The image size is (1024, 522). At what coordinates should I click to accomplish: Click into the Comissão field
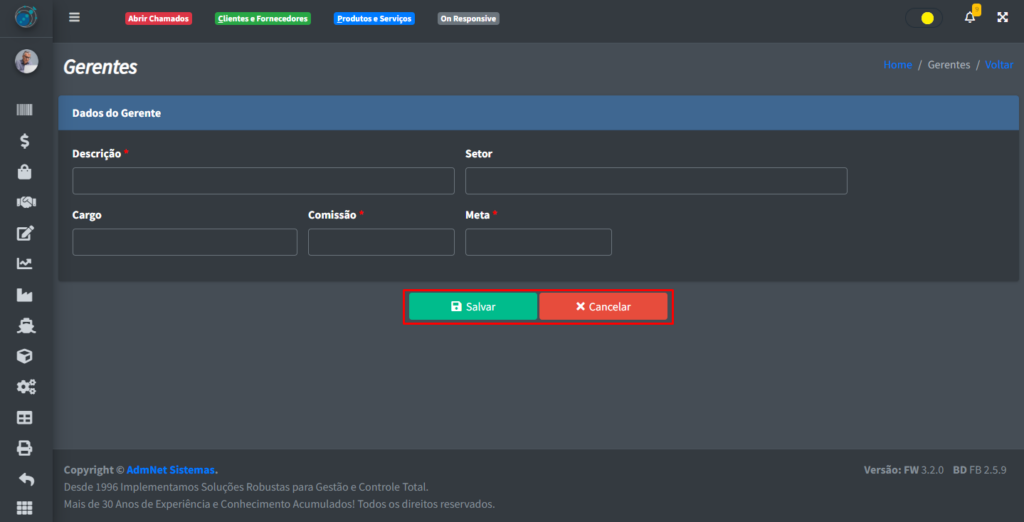click(x=381, y=242)
